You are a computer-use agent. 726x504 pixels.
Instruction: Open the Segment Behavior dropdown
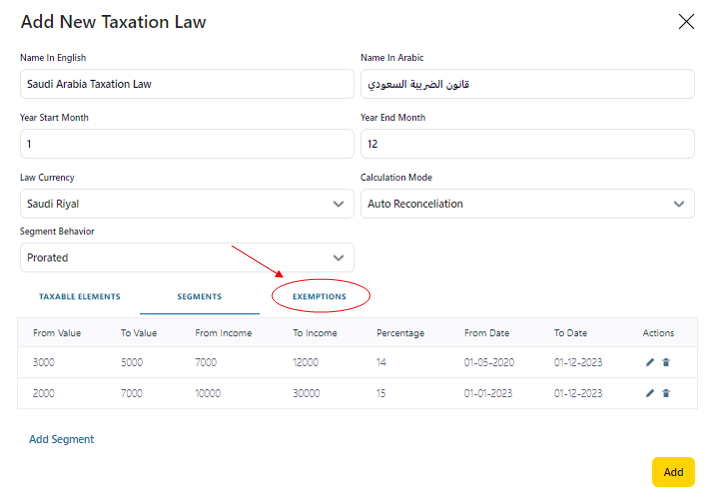pos(186,258)
